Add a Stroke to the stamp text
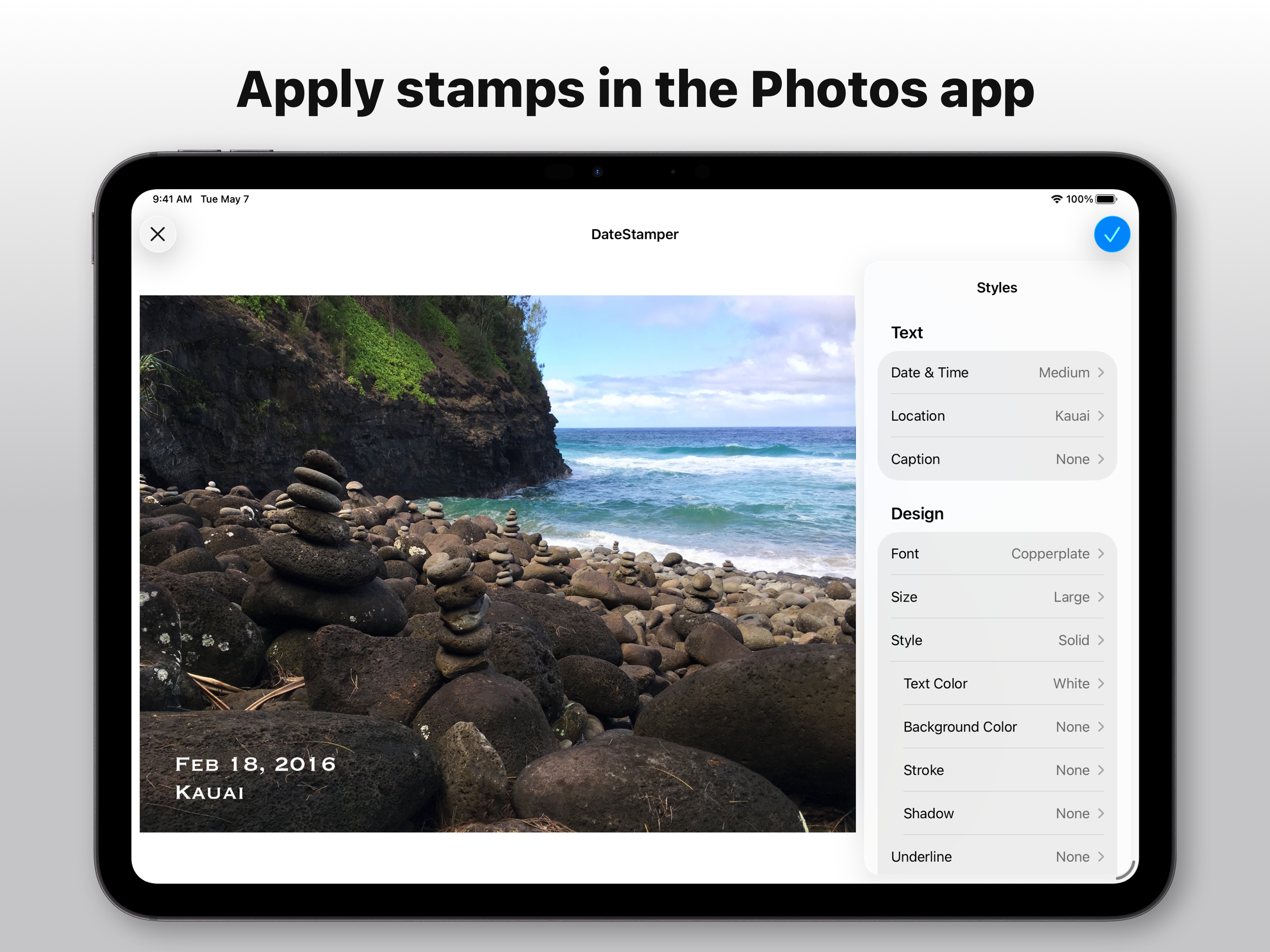The width and height of the screenshot is (1270, 952). 1002,770
